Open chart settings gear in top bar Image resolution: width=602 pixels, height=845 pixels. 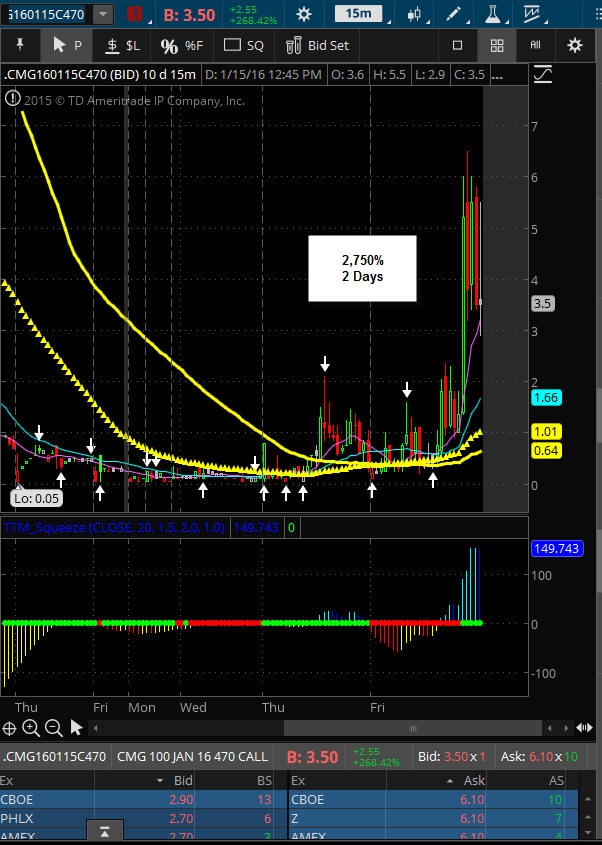304,15
